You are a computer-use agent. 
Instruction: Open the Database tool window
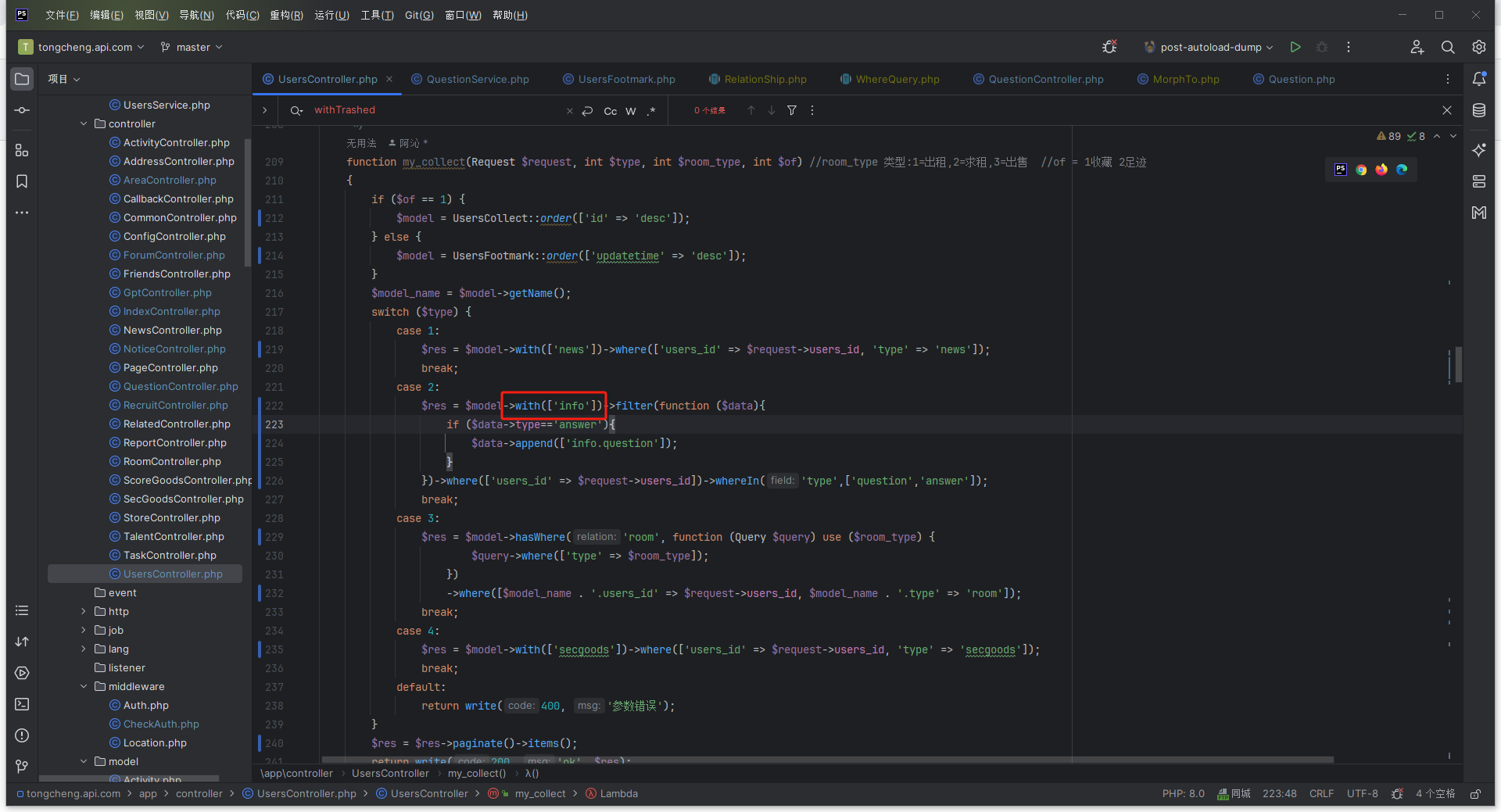[x=1479, y=110]
